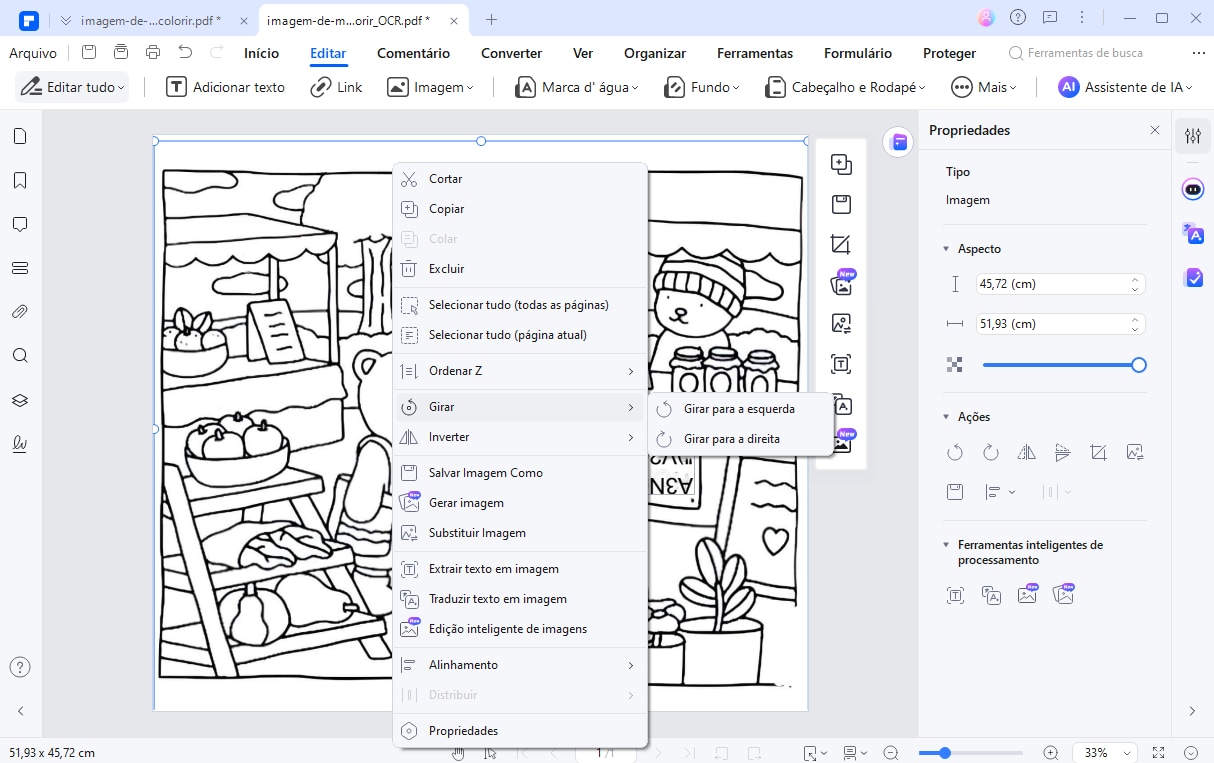Click the height field 45,72 (cm)
The image size is (1214, 763).
(1059, 284)
